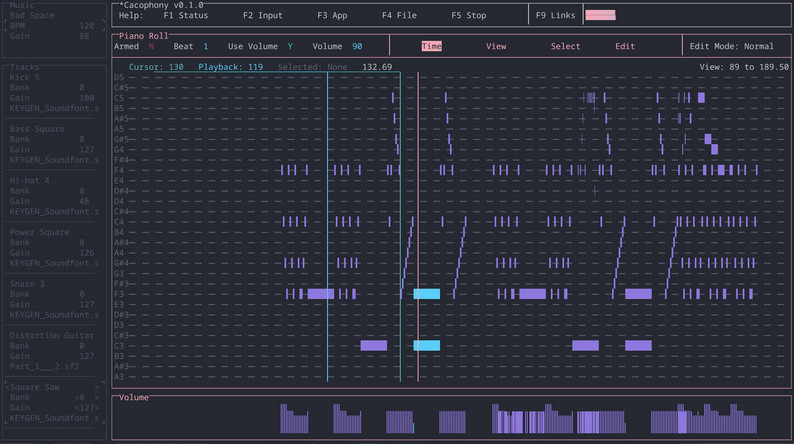Screen dimensions: 794x444
Task: Toggle the Use Volume Y option
Action: tap(290, 47)
